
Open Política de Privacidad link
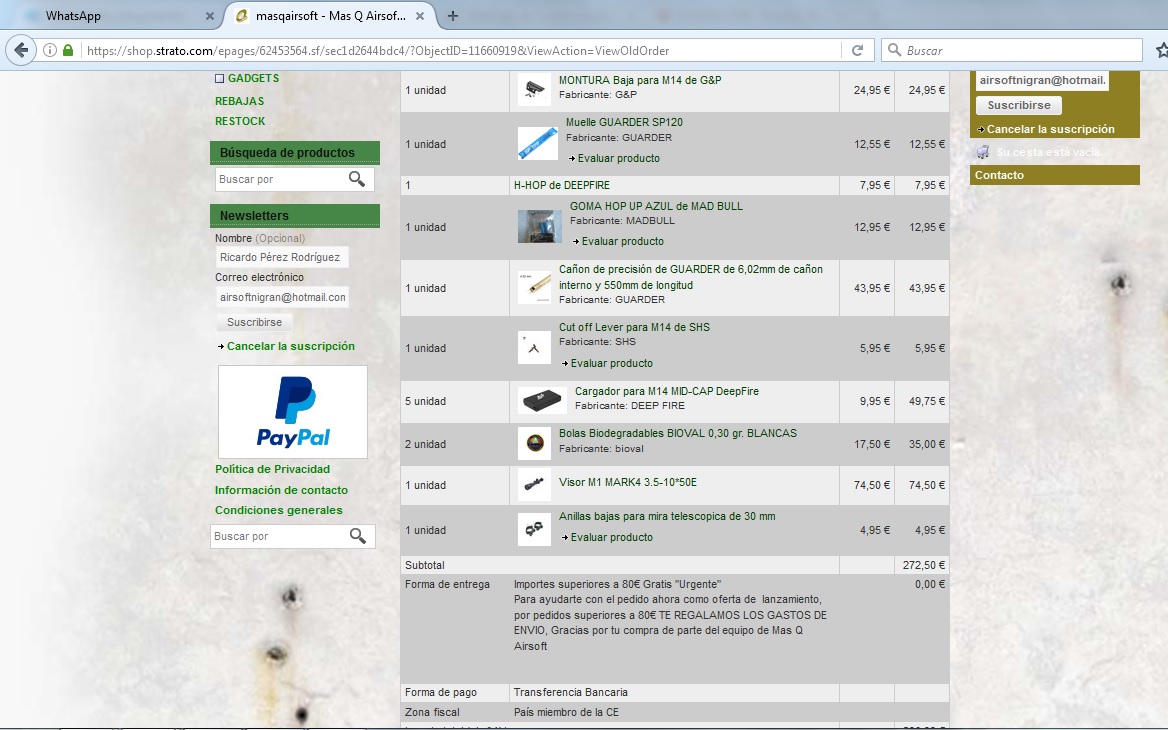click(x=272, y=469)
